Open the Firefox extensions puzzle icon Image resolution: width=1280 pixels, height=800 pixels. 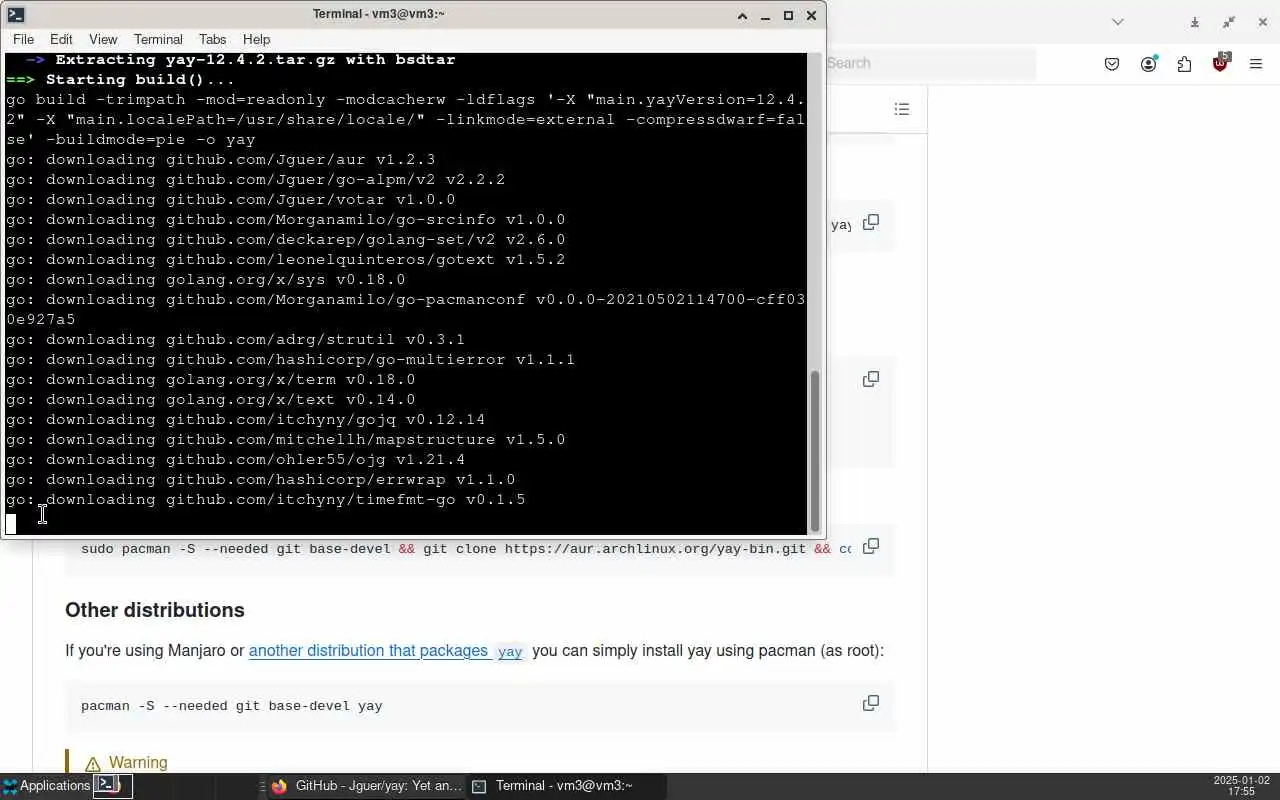pos(1184,64)
